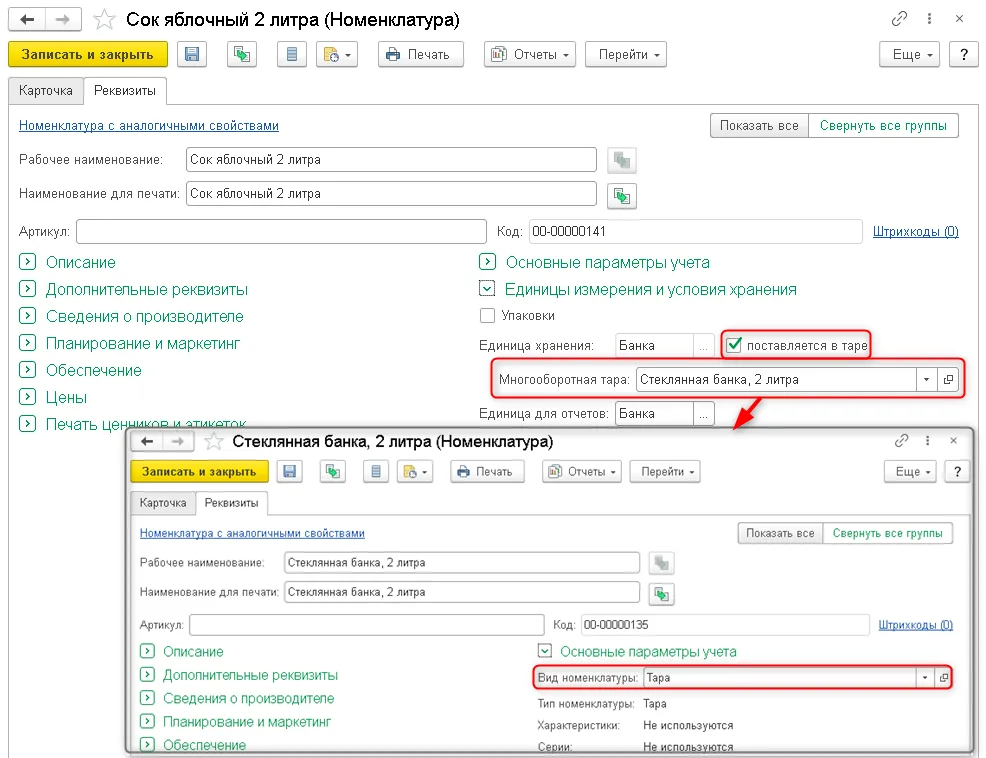Click Показать все in the Стеклянная банка window

tap(780, 533)
